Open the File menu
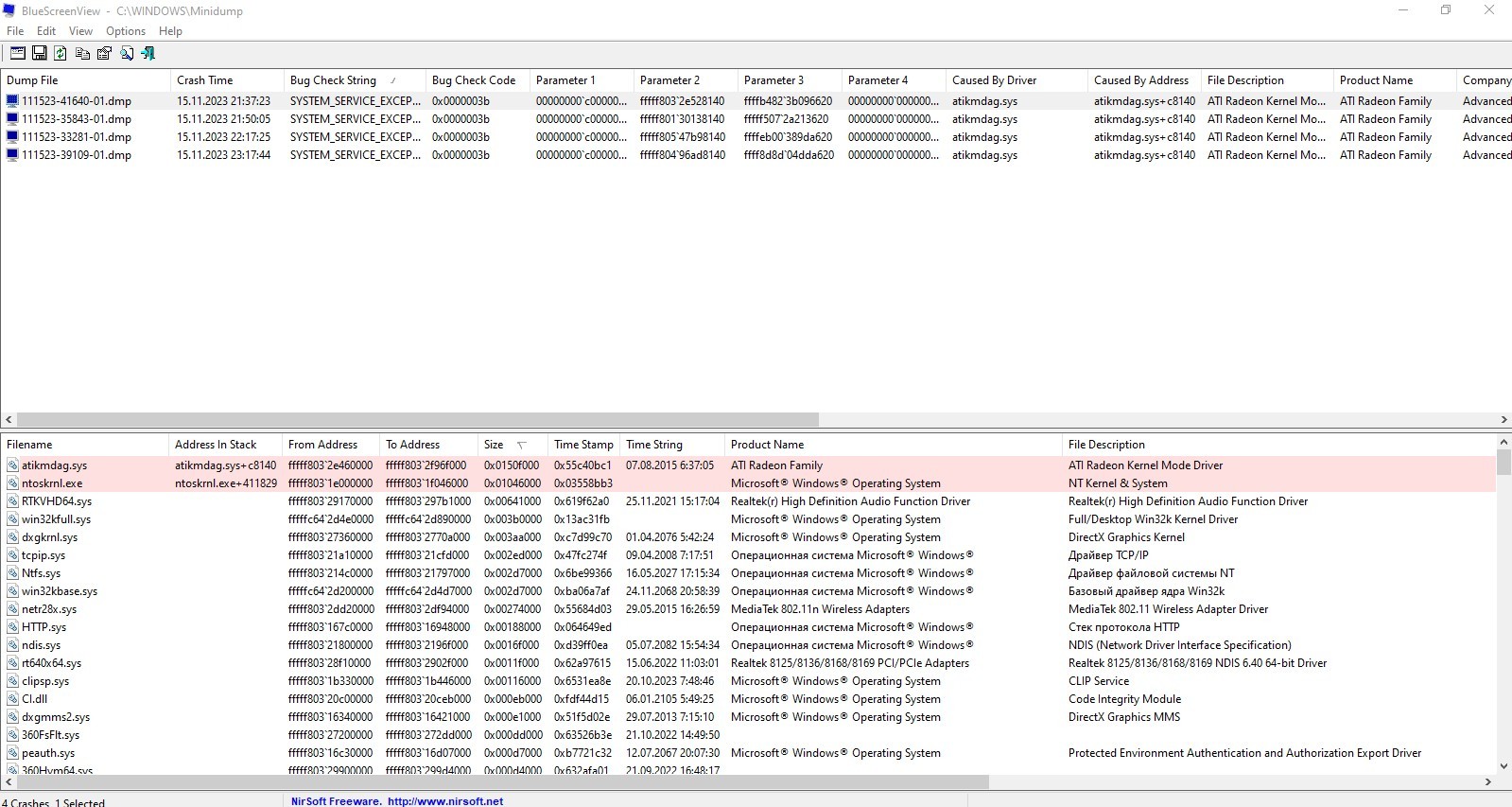The image size is (1512, 807). tap(15, 31)
